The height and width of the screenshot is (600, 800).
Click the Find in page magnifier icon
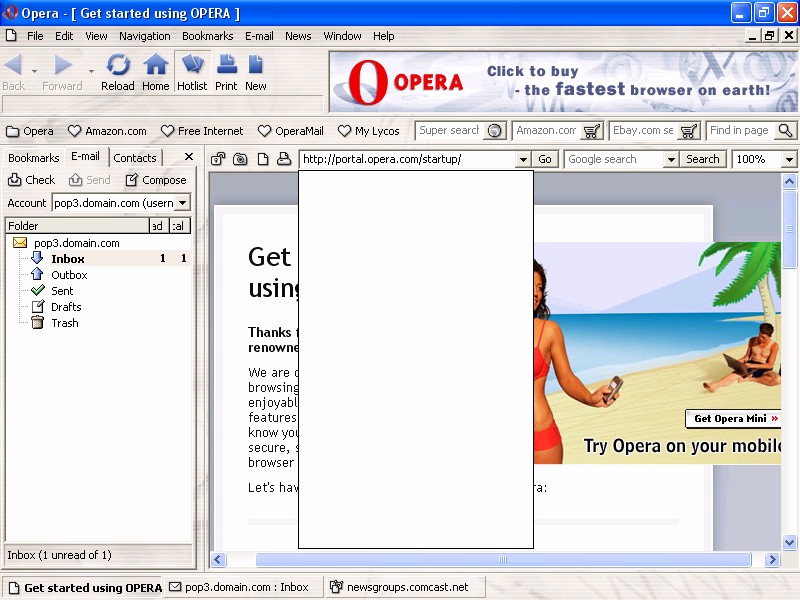point(784,131)
